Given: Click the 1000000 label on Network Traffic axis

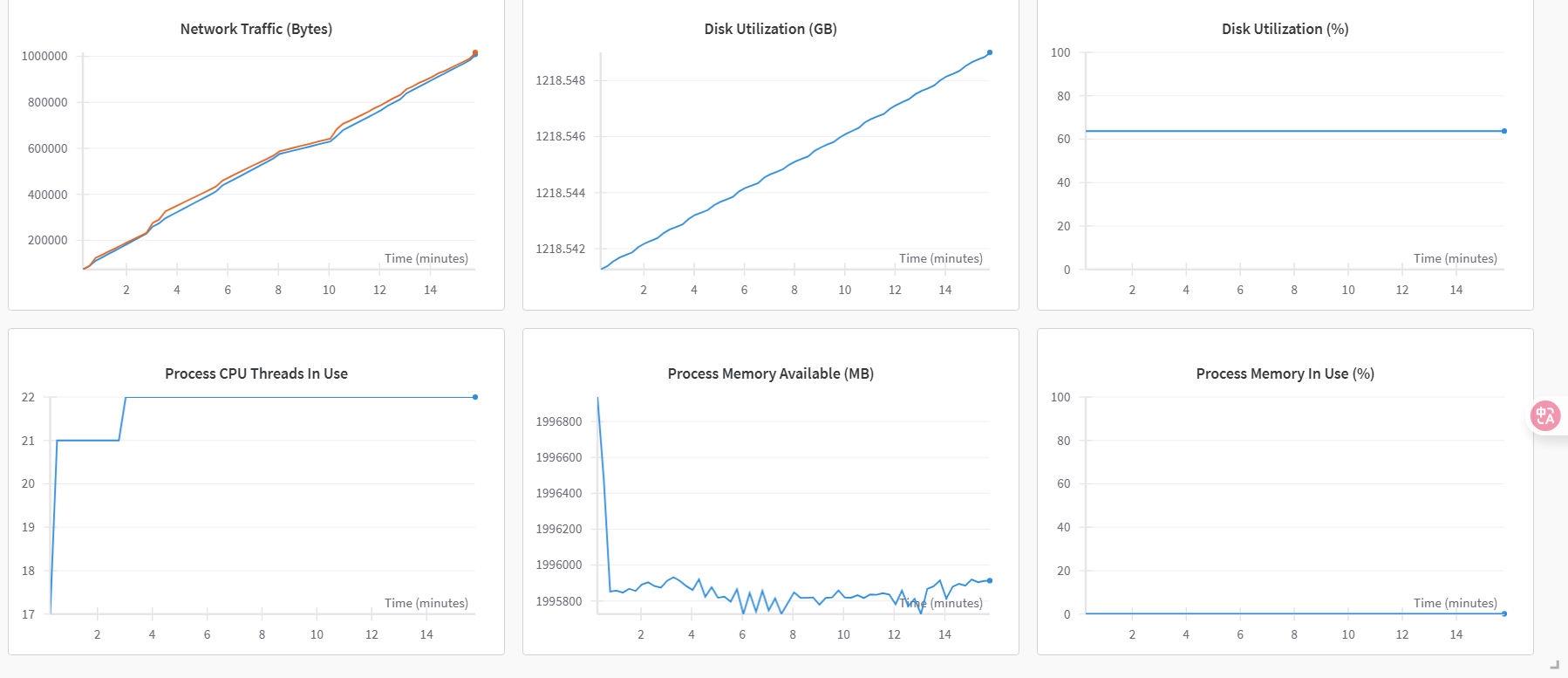Looking at the screenshot, I should (44, 56).
